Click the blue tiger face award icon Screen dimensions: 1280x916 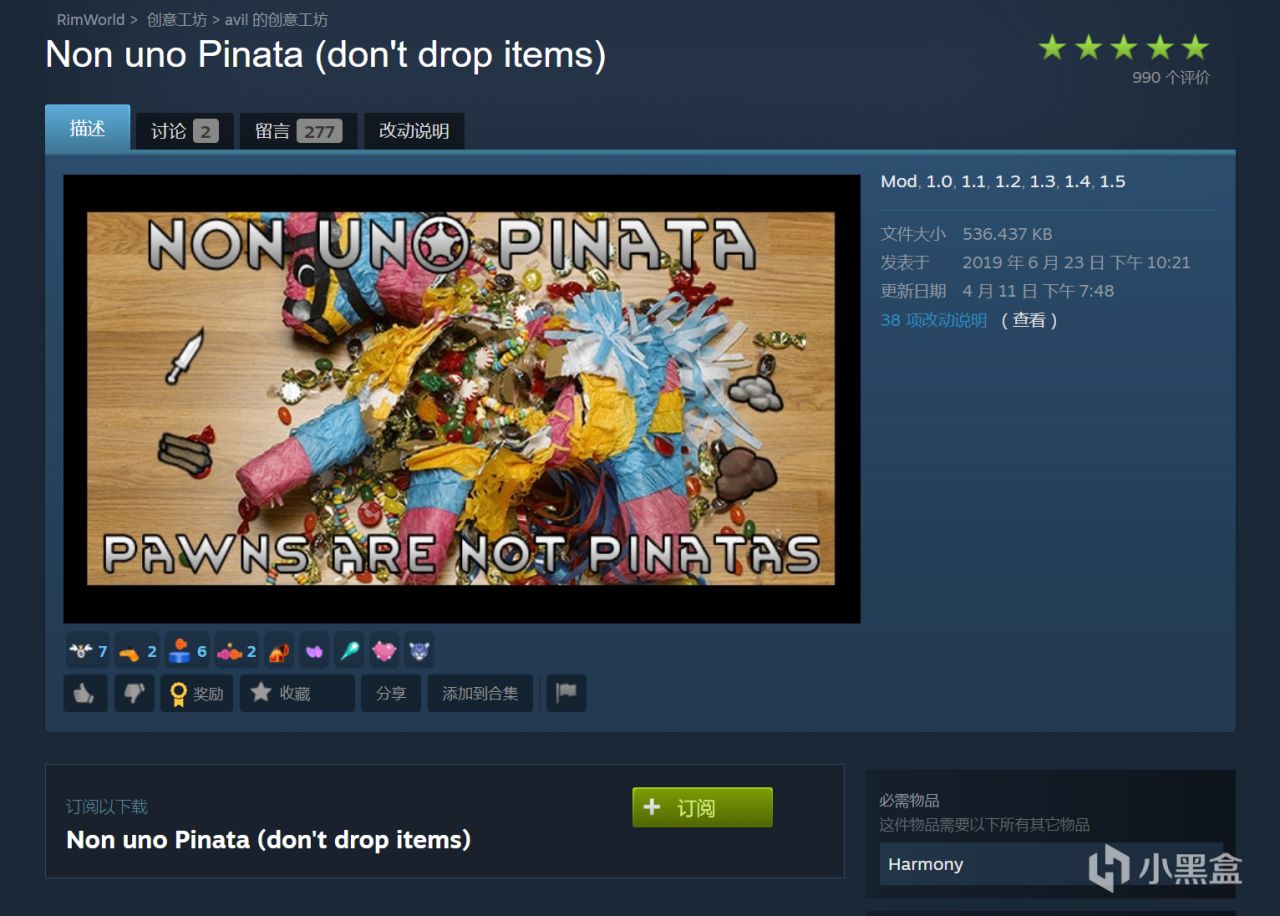coord(419,651)
